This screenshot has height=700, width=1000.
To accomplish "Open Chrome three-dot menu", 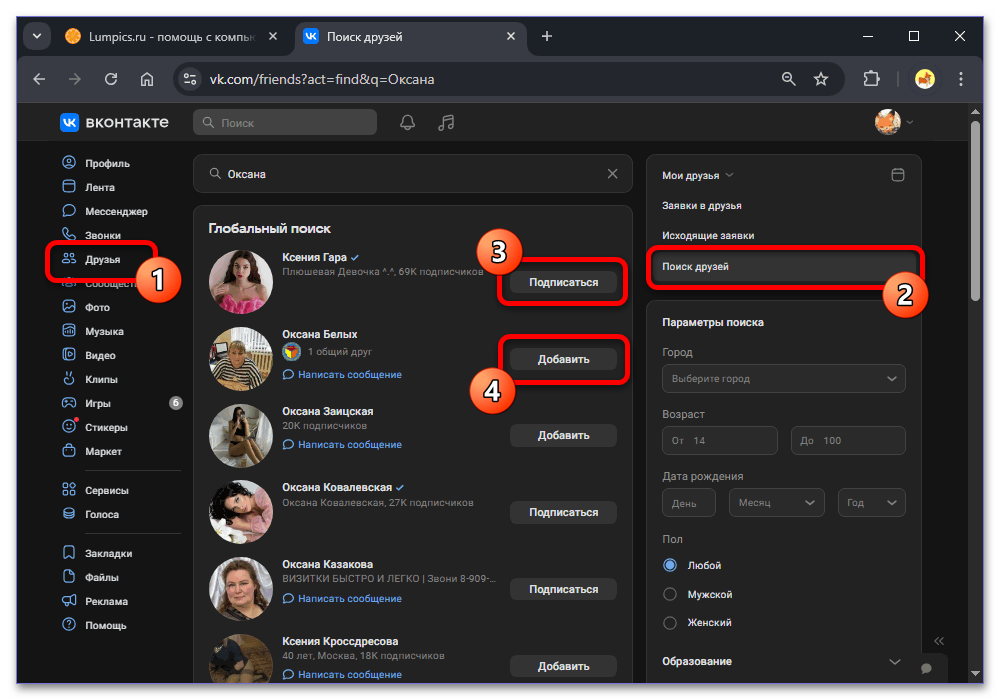I will pyautogui.click(x=960, y=79).
